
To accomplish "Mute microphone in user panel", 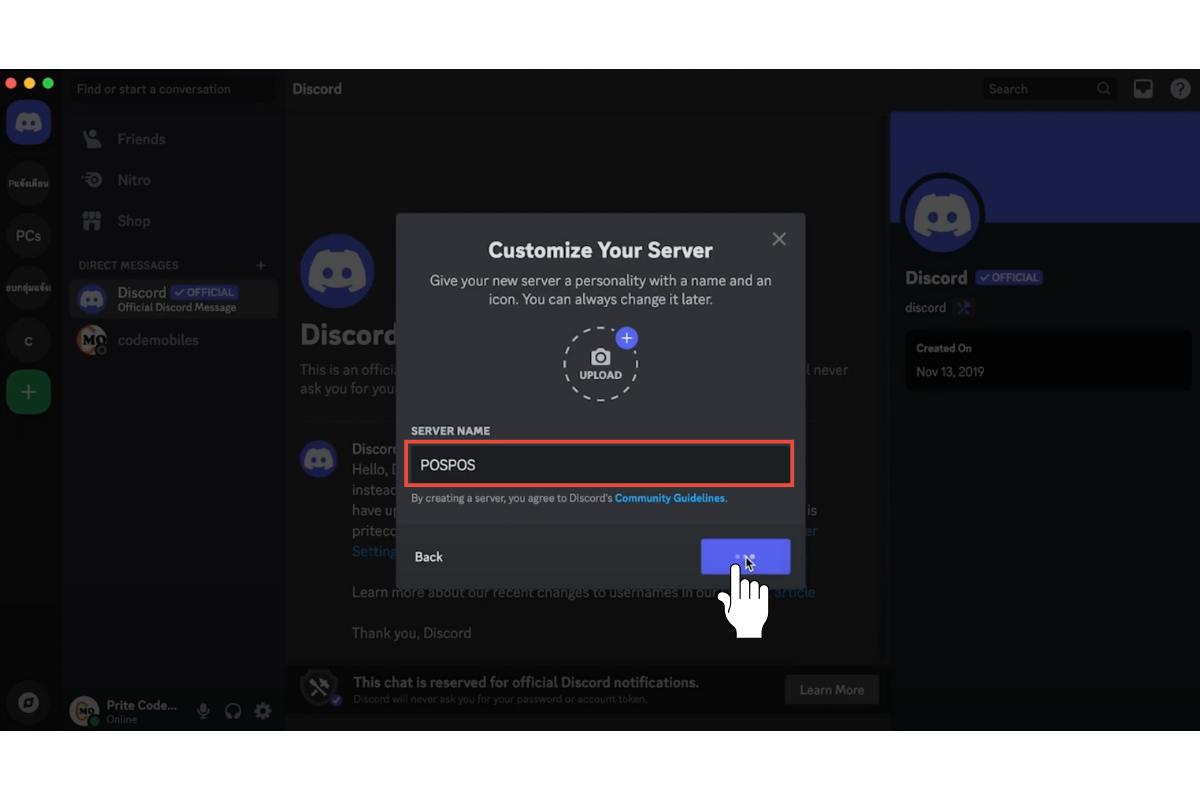I will point(203,711).
